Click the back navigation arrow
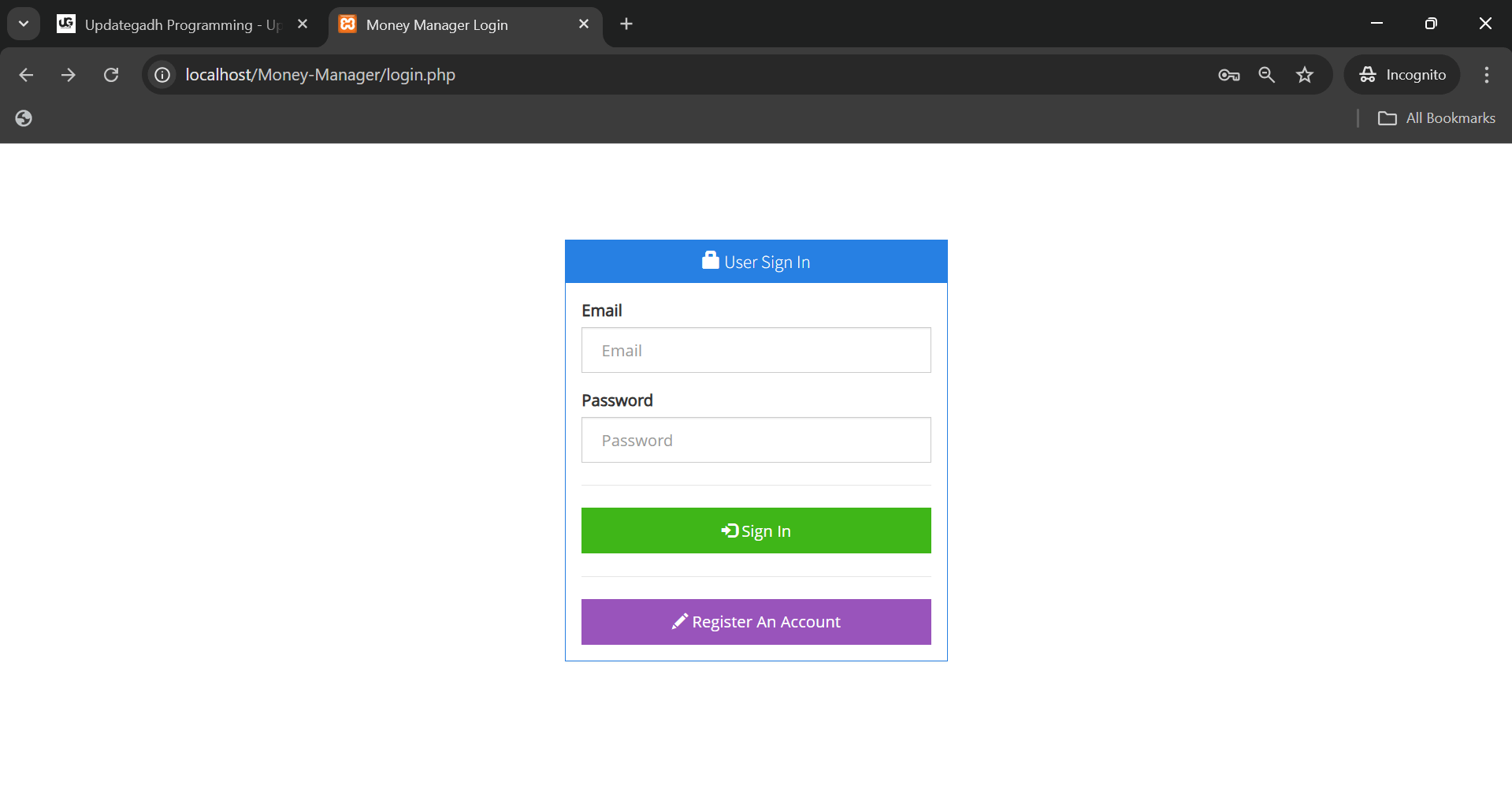The height and width of the screenshot is (793, 1512). point(26,74)
